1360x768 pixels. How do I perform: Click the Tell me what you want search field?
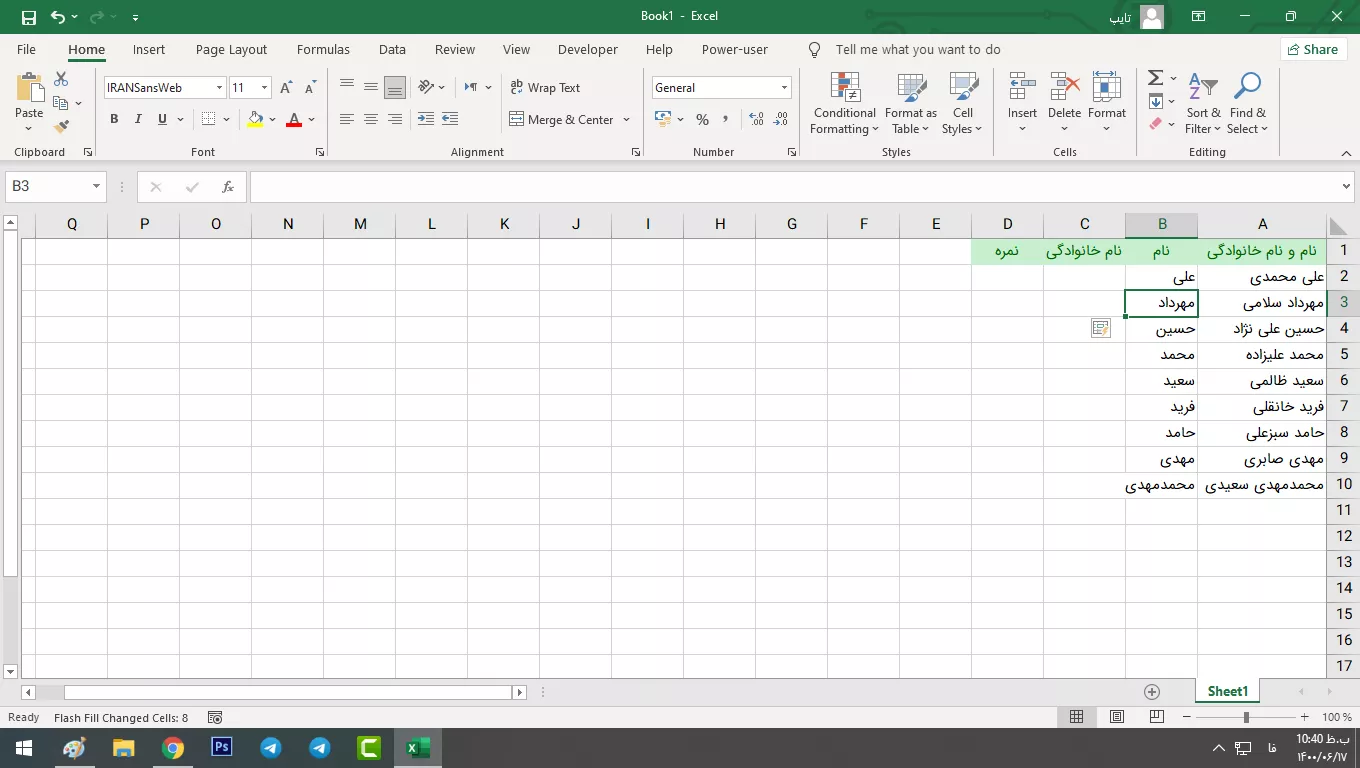coord(918,49)
